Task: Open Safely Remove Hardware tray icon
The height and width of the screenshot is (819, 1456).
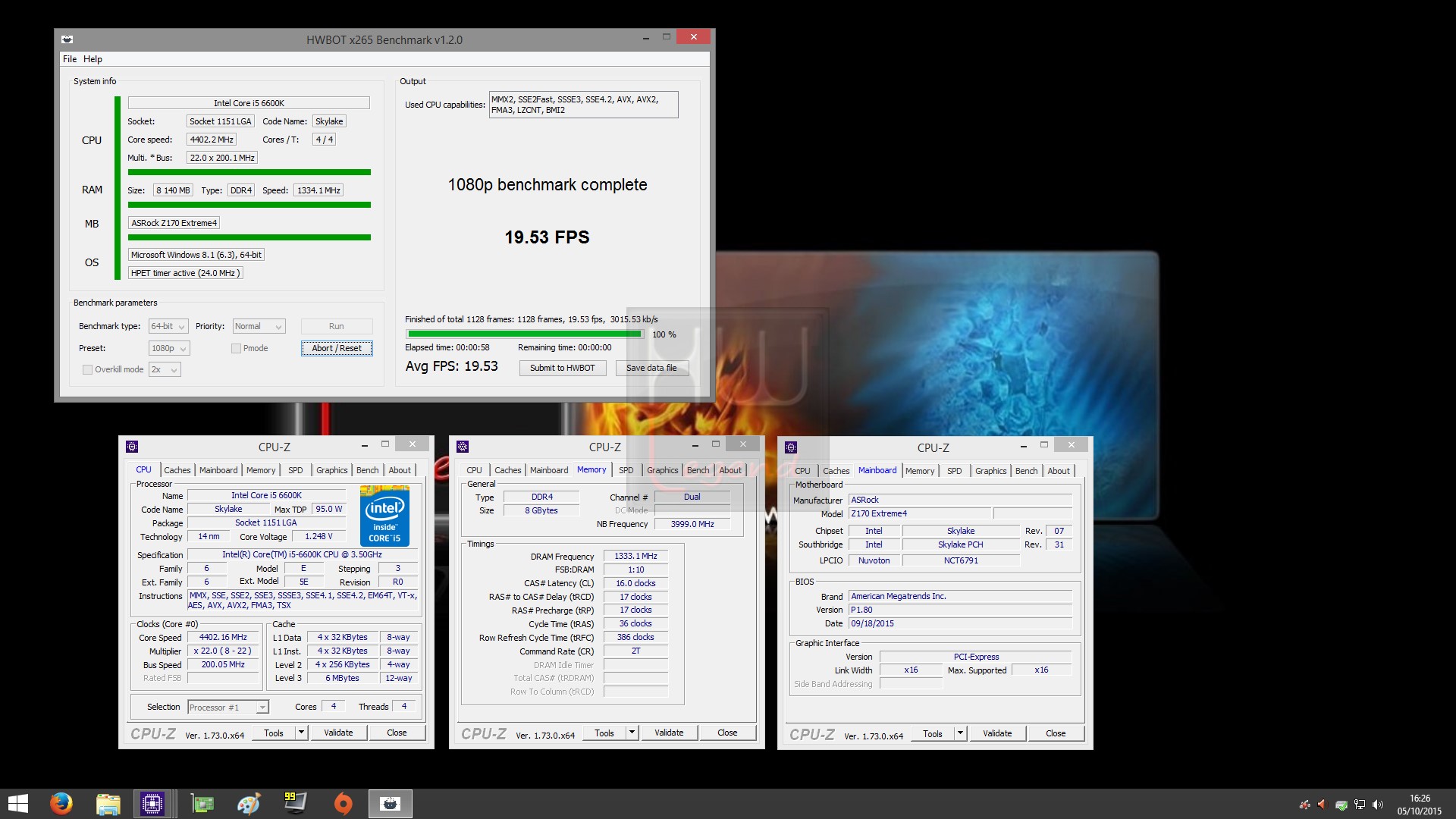Action: coord(1341,805)
